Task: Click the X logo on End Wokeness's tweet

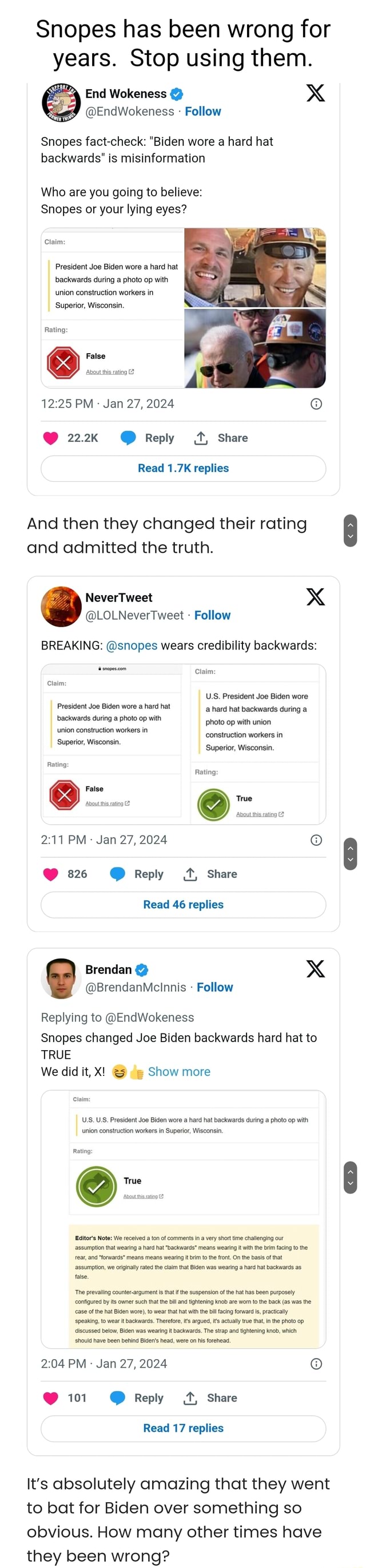Action: (x=317, y=93)
